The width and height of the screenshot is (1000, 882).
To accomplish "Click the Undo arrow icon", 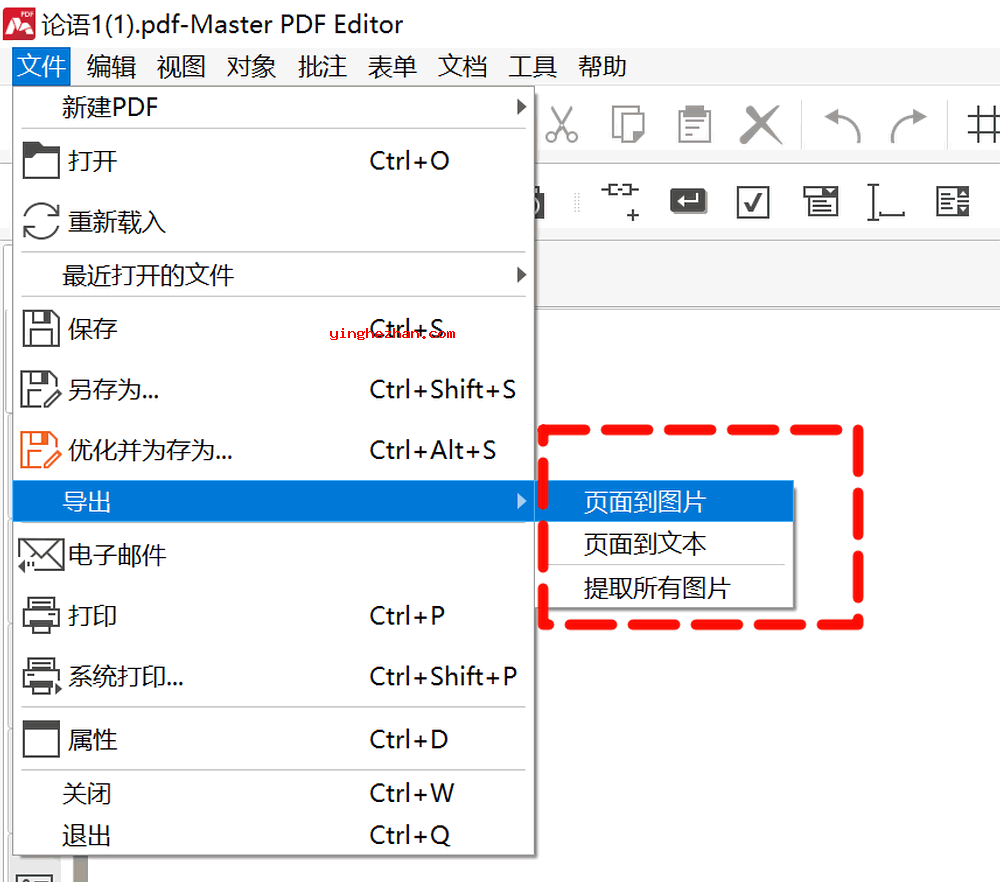I will tap(843, 126).
